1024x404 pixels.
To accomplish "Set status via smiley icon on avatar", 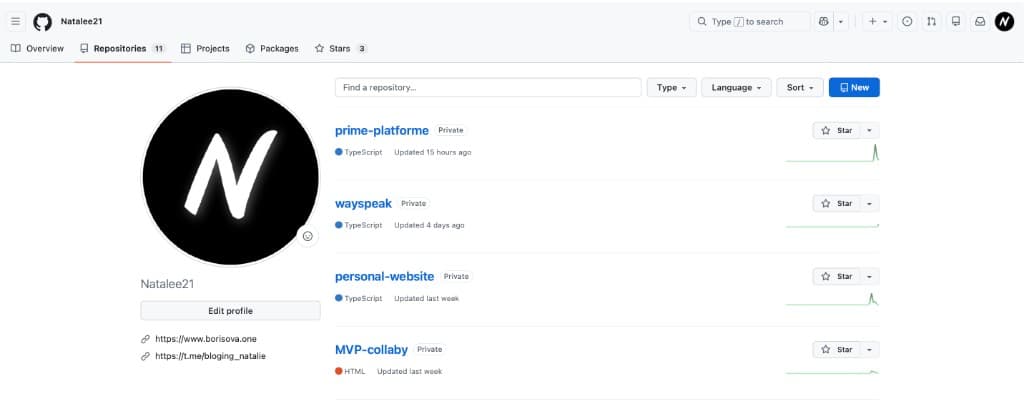I will 308,236.
